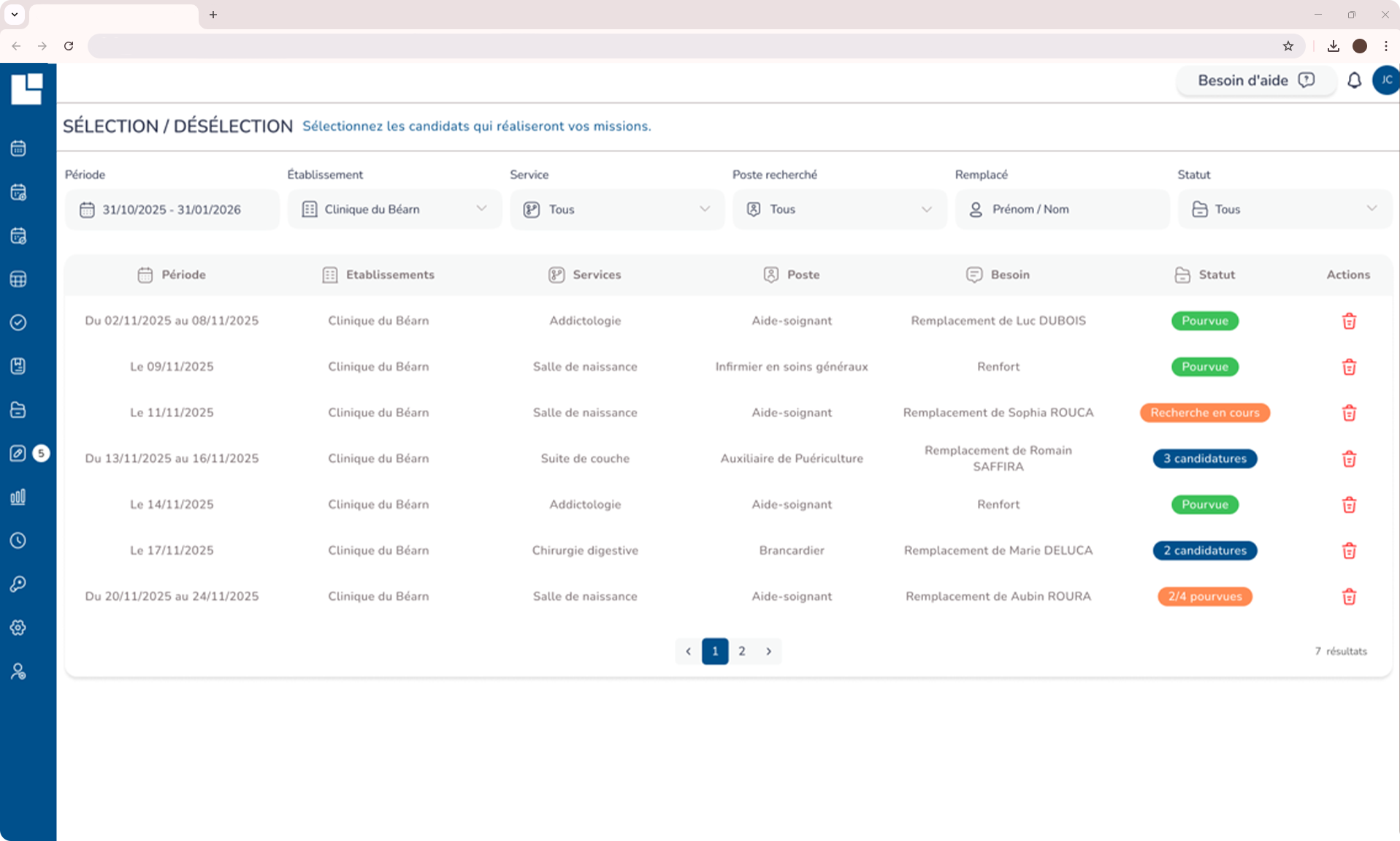This screenshot has height=841, width=1400.
Task: Expand the Service filter dropdown
Action: (617, 210)
